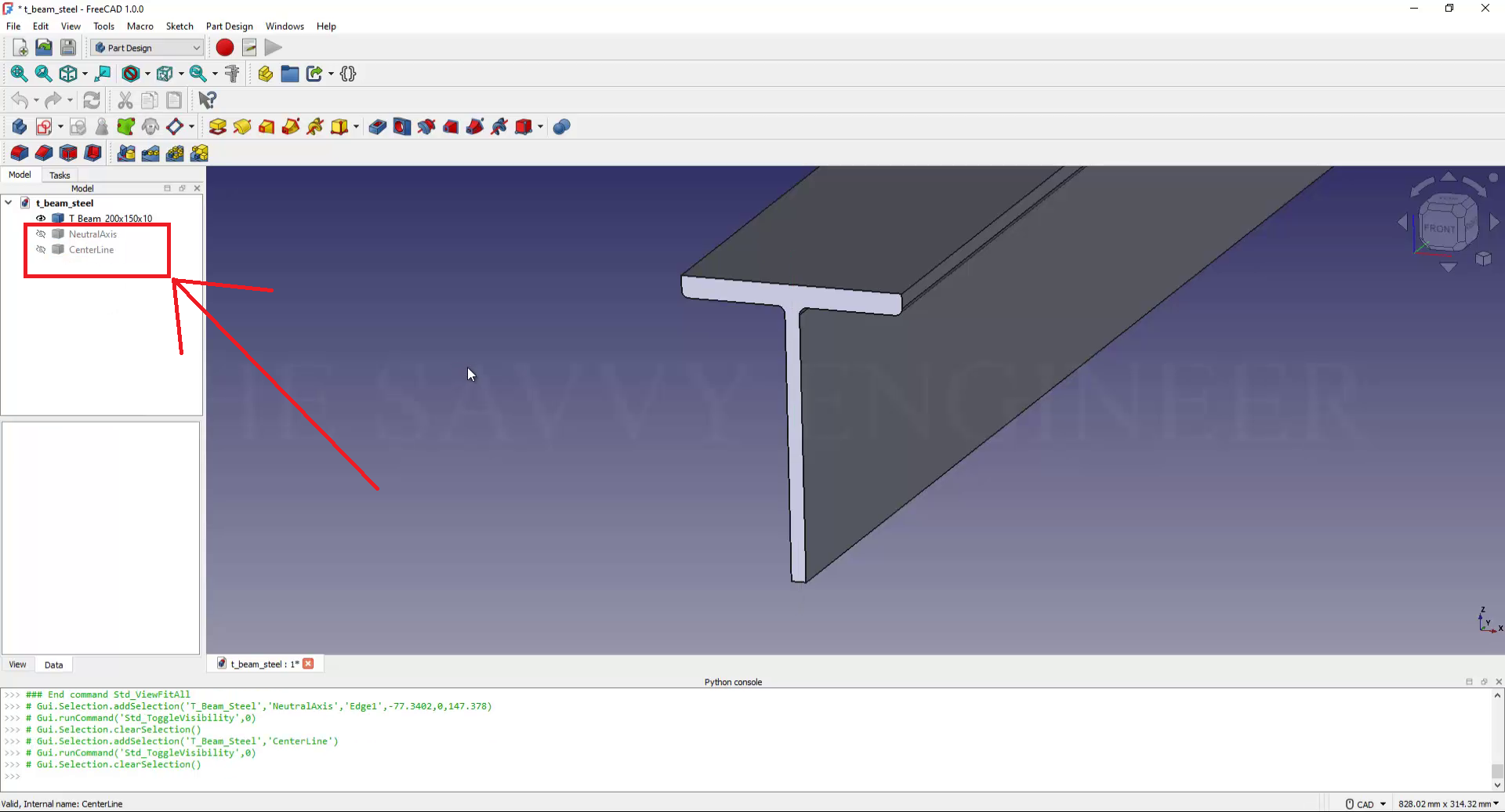The width and height of the screenshot is (1505, 812).
Task: Start macro recording with red button
Action: [x=225, y=48]
